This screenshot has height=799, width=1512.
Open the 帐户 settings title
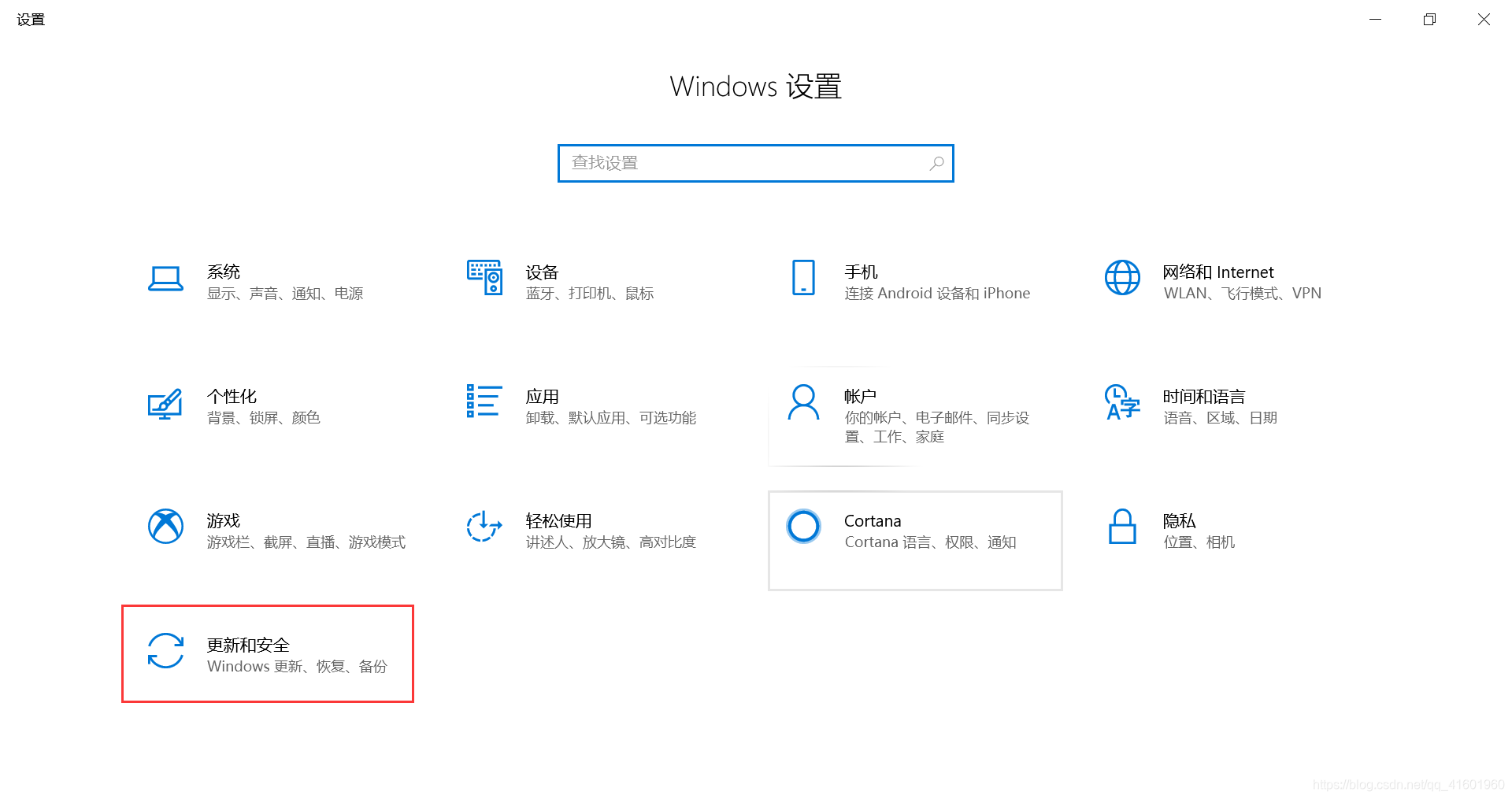click(860, 396)
